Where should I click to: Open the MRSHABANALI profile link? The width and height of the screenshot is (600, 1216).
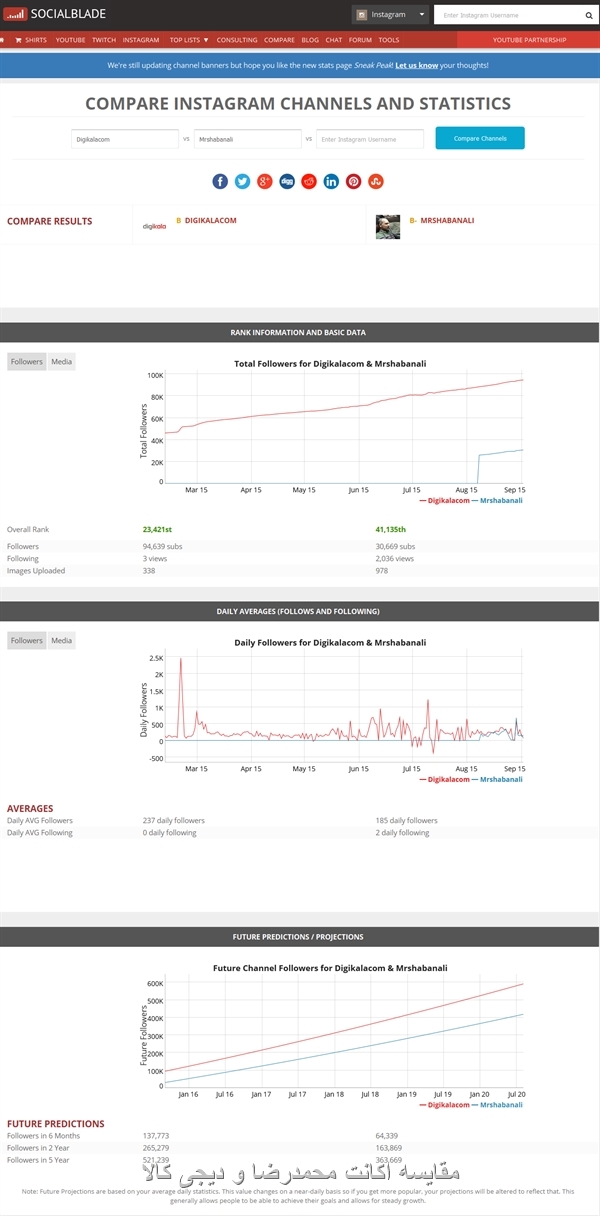pyautogui.click(x=447, y=220)
